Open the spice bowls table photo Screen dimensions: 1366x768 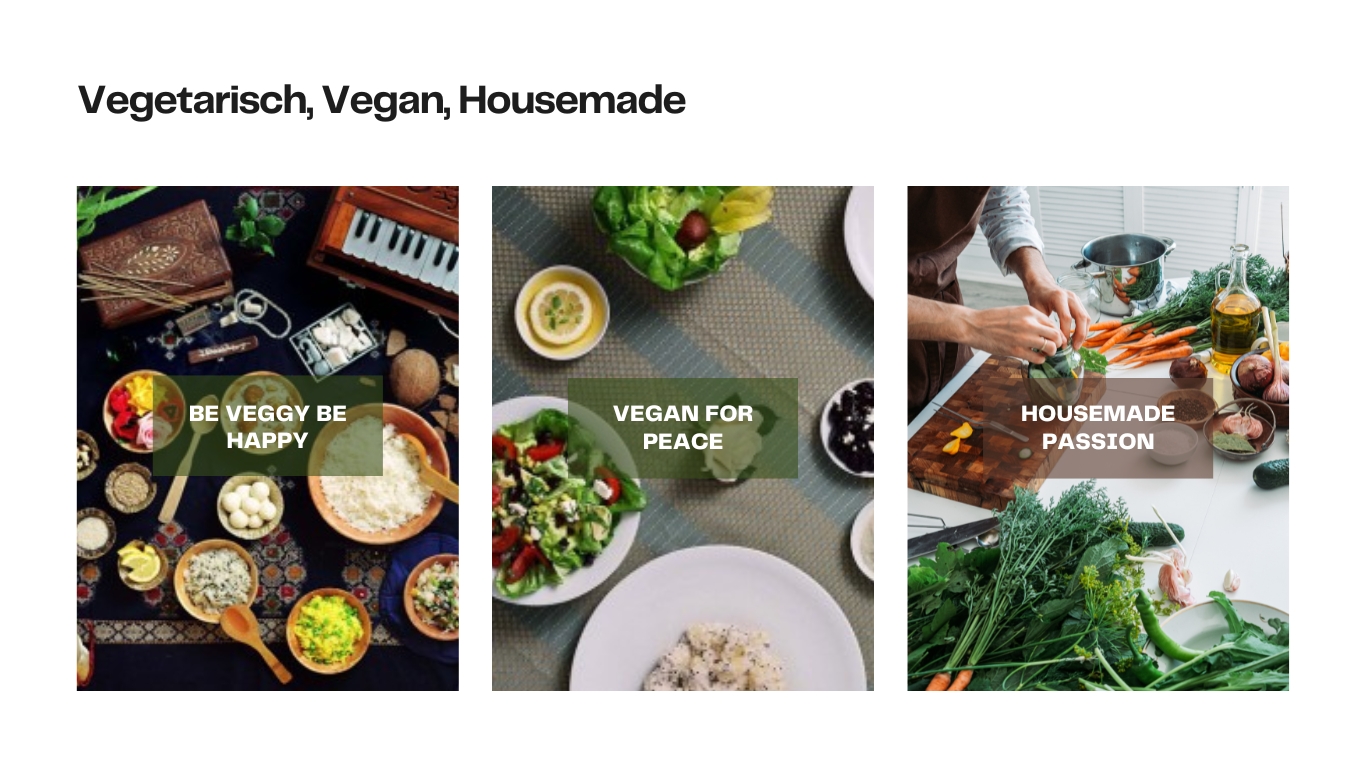click(268, 438)
